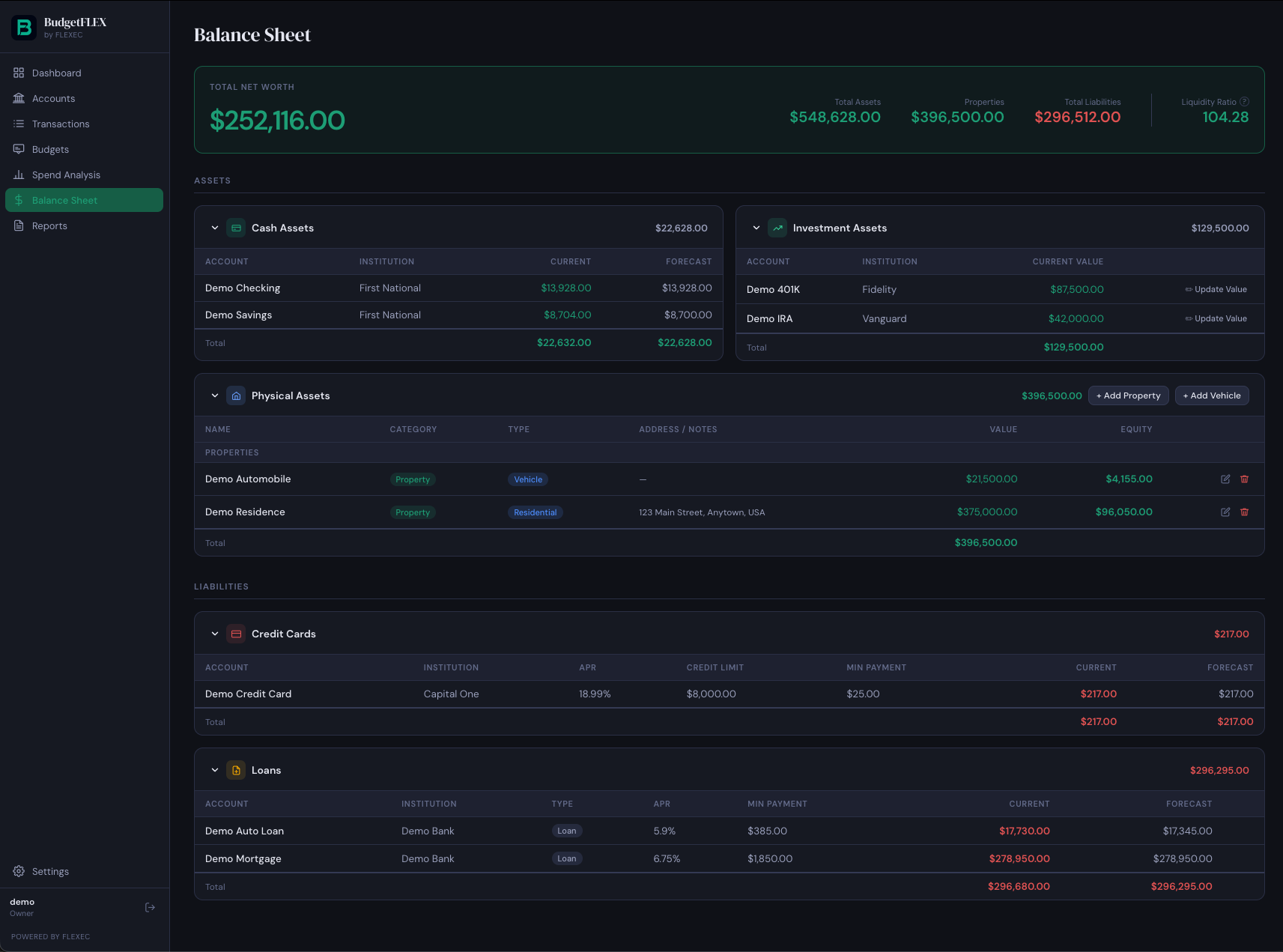The width and height of the screenshot is (1283, 952).
Task: Open Dashboard from the sidebar
Action: coord(84,73)
